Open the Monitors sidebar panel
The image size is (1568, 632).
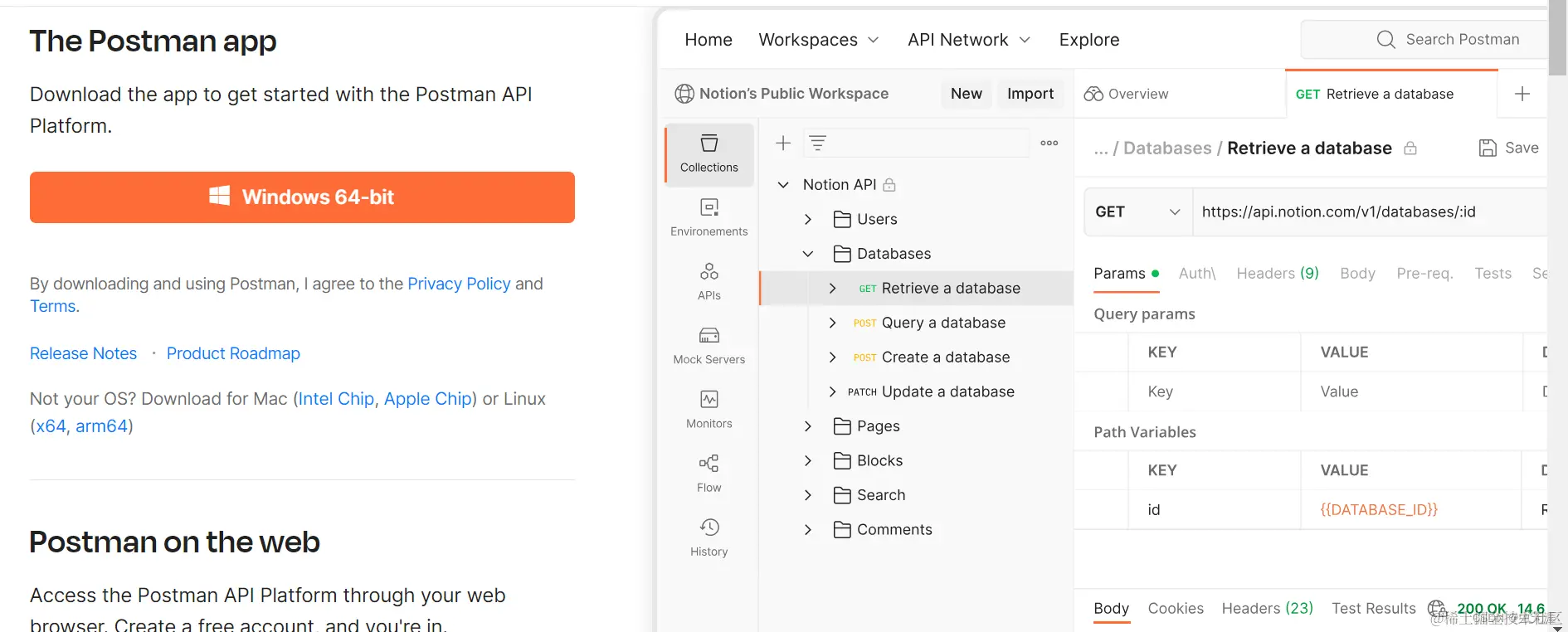point(709,410)
